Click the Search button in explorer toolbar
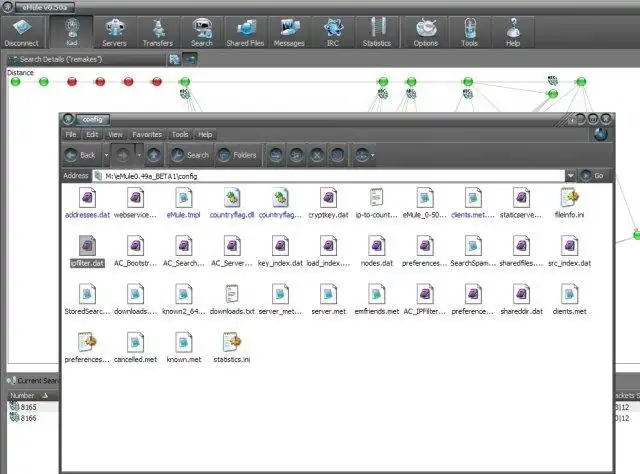640x474 pixels. point(190,155)
